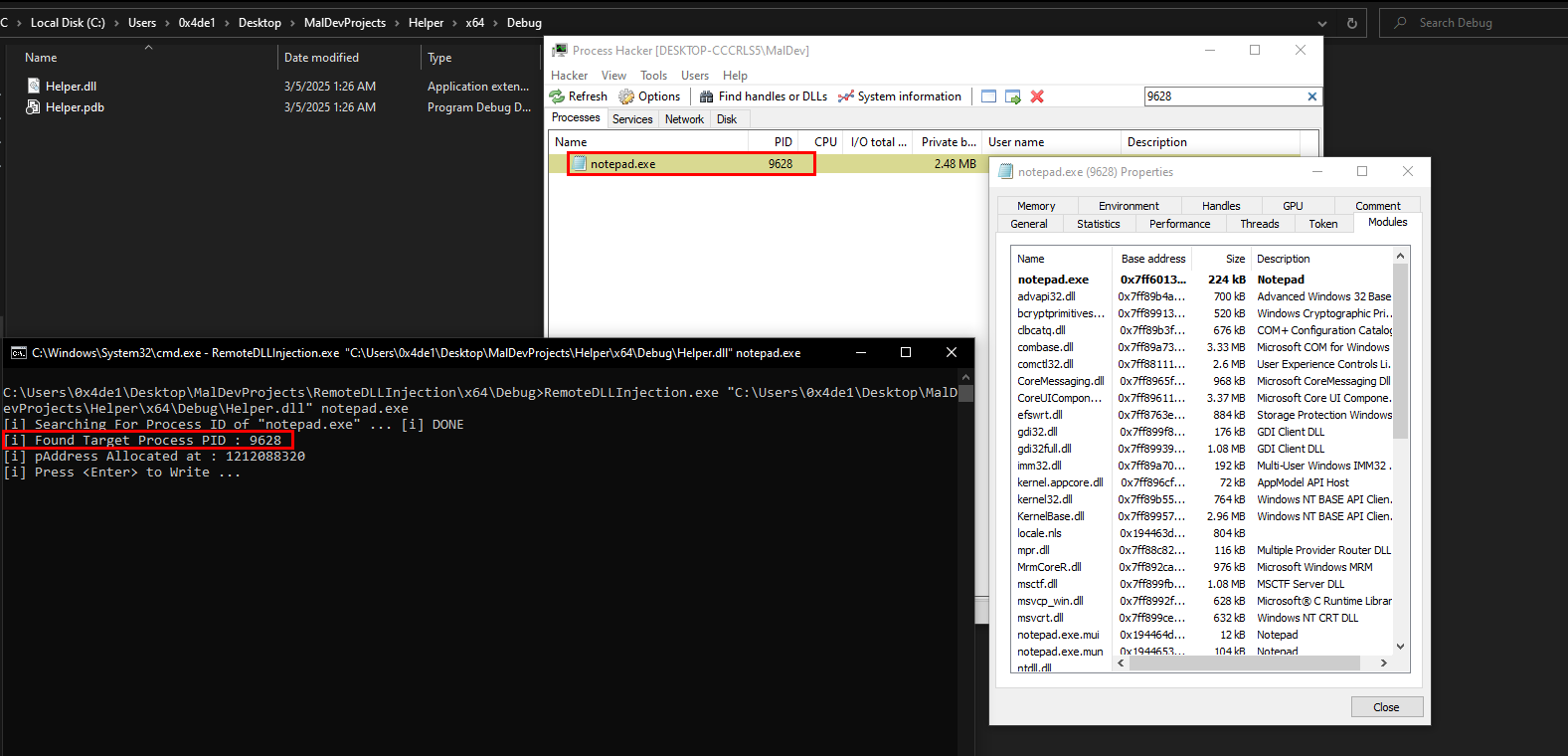1568x756 pixels.
Task: Open the address bar history dropdown
Action: click(1322, 23)
